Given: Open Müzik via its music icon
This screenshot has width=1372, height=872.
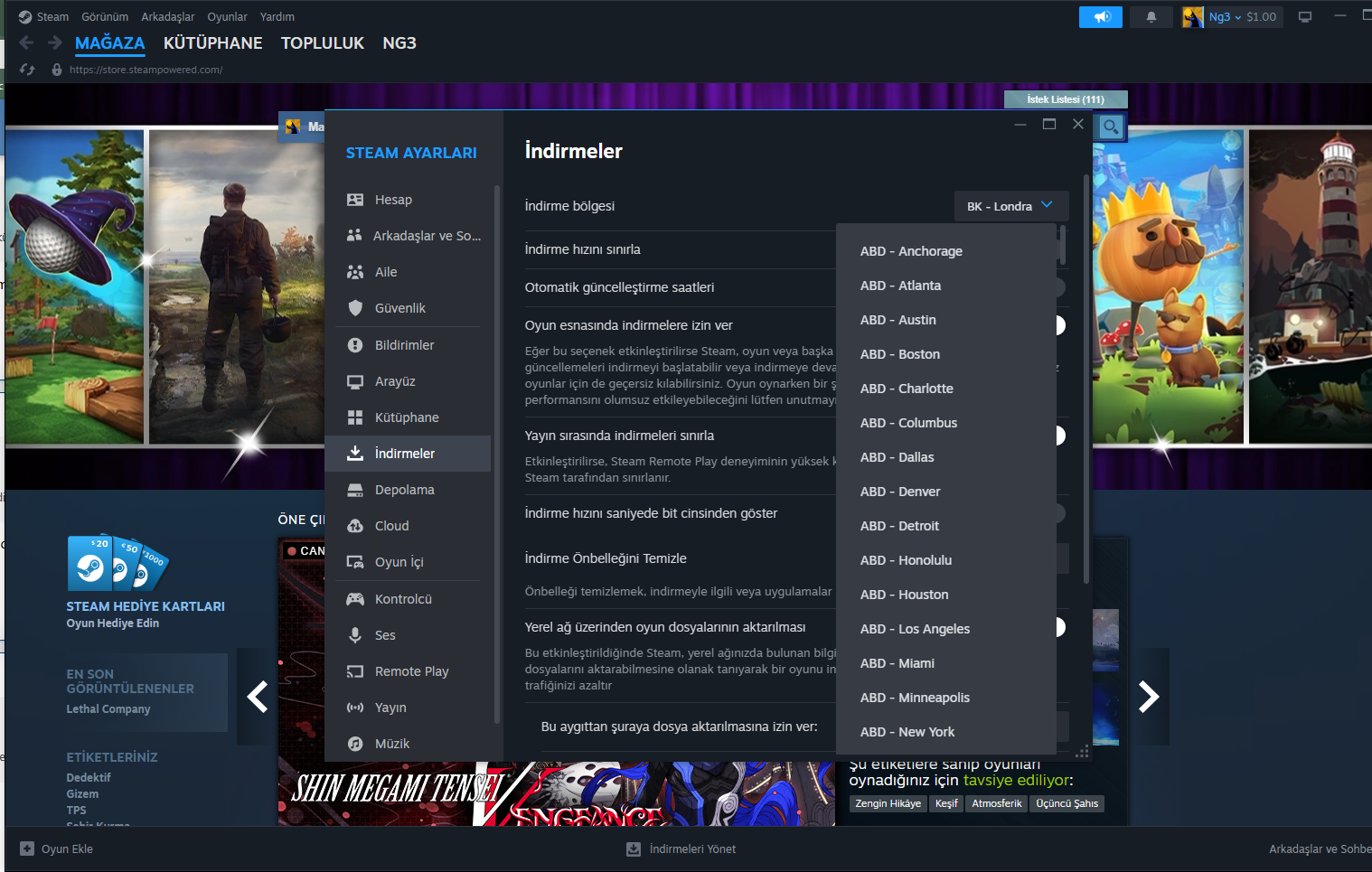Looking at the screenshot, I should (355, 744).
